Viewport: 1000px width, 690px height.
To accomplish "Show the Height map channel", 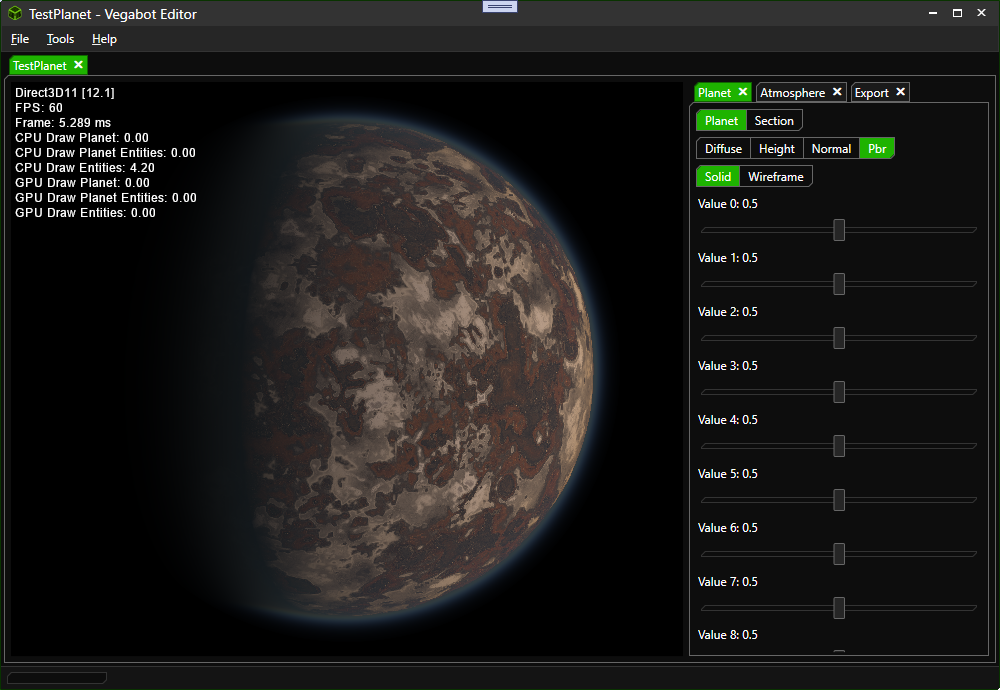I will pos(776,149).
